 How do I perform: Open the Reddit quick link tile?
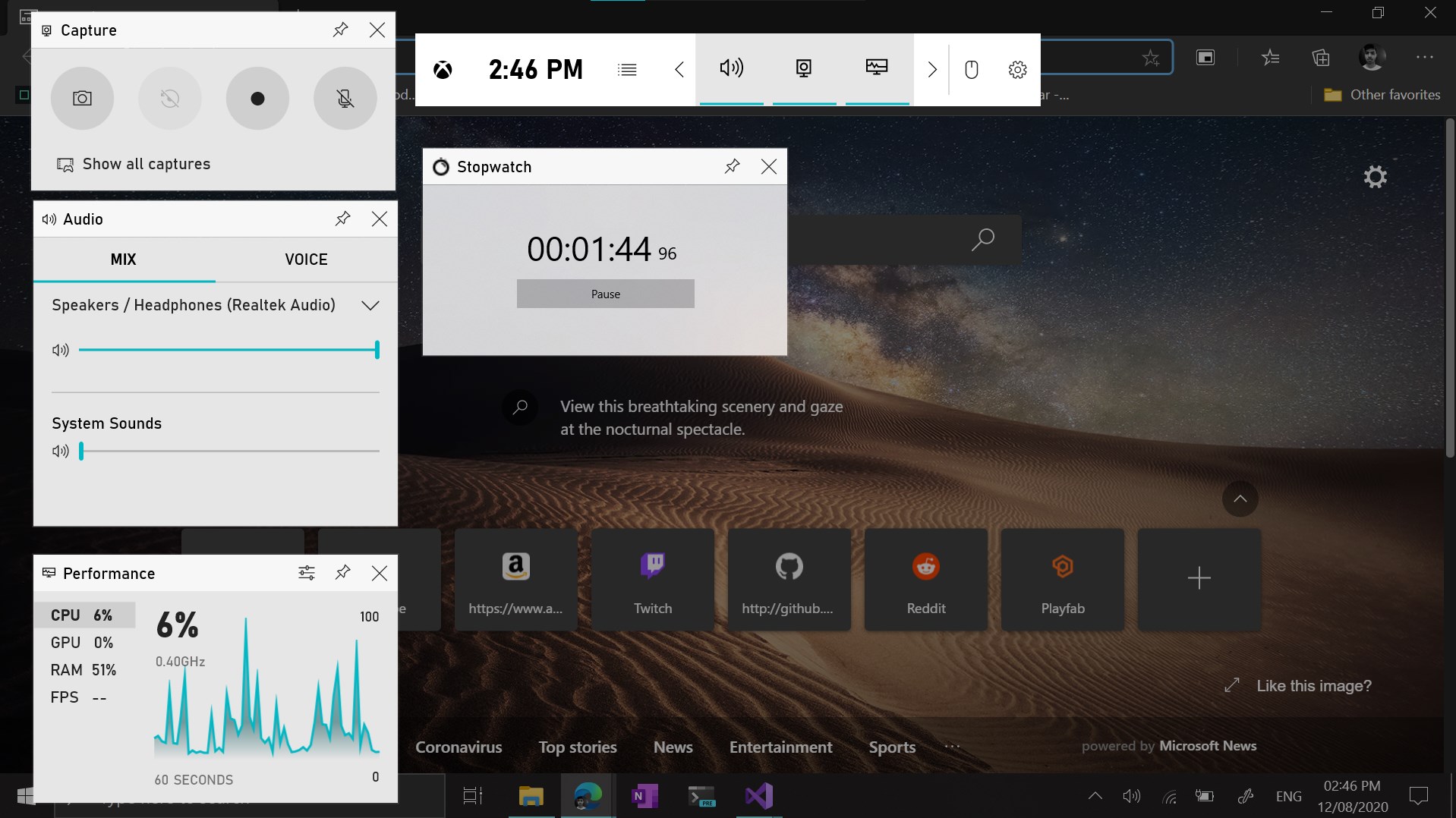[x=926, y=580]
